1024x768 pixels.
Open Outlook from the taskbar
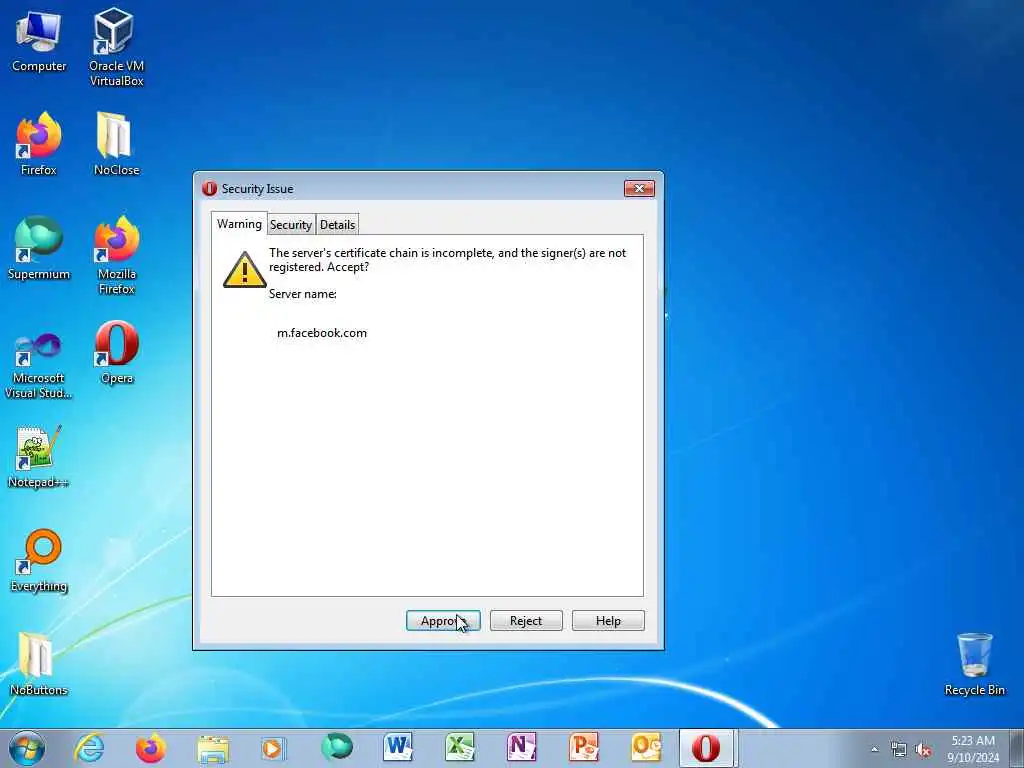coord(646,748)
